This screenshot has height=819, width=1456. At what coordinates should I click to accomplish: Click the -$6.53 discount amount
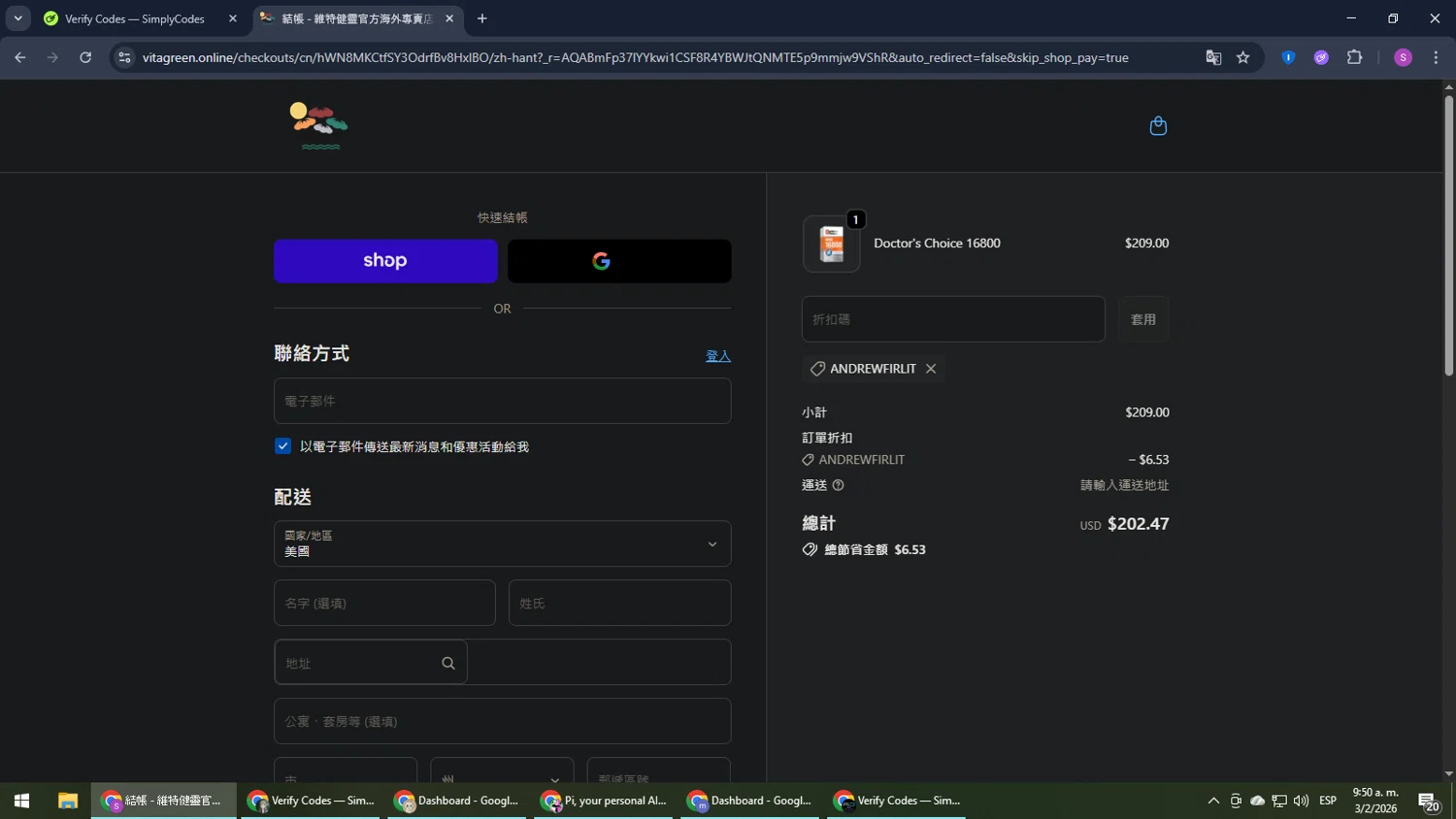point(1148,460)
